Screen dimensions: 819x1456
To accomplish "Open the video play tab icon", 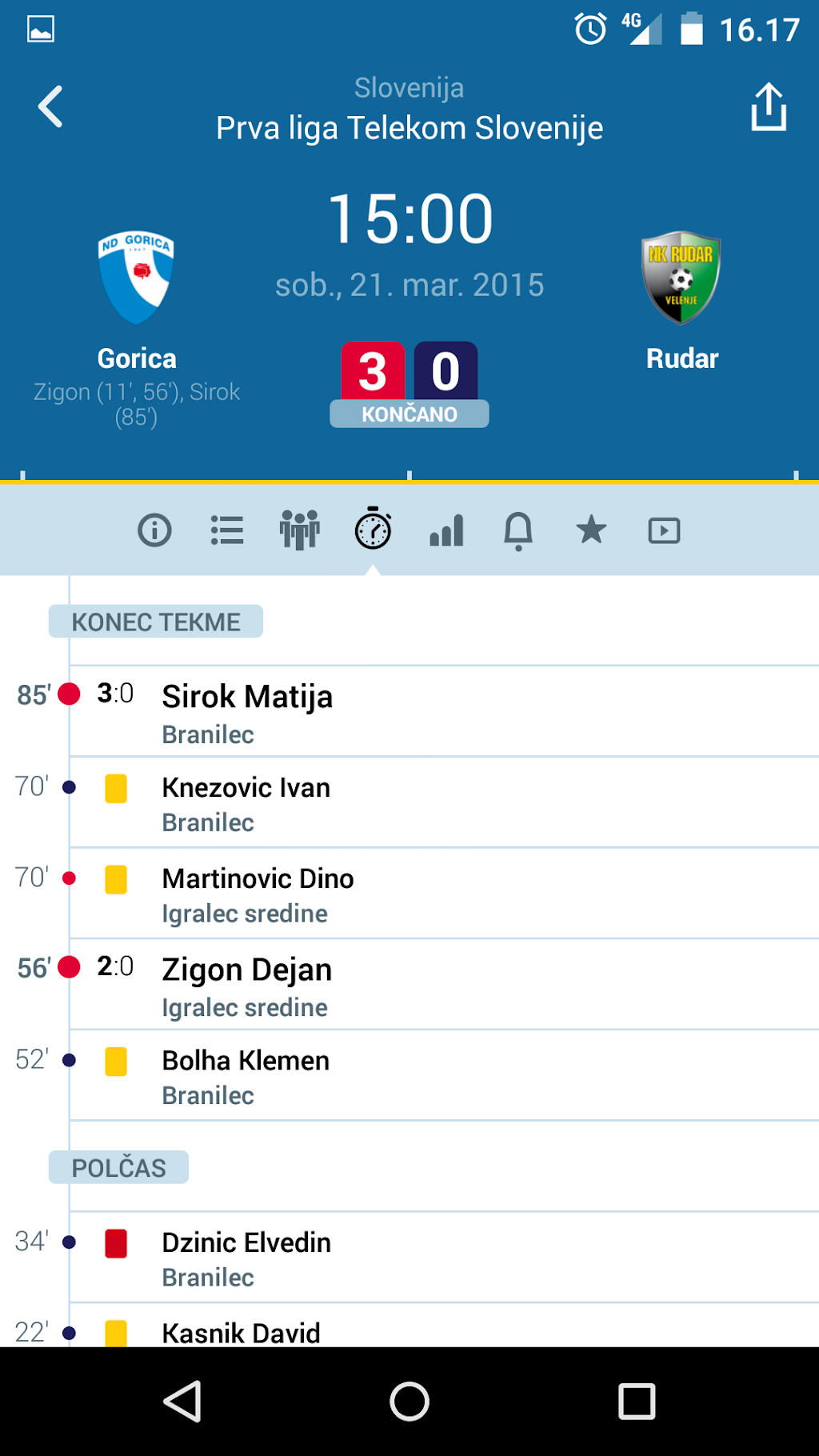I will coord(664,530).
